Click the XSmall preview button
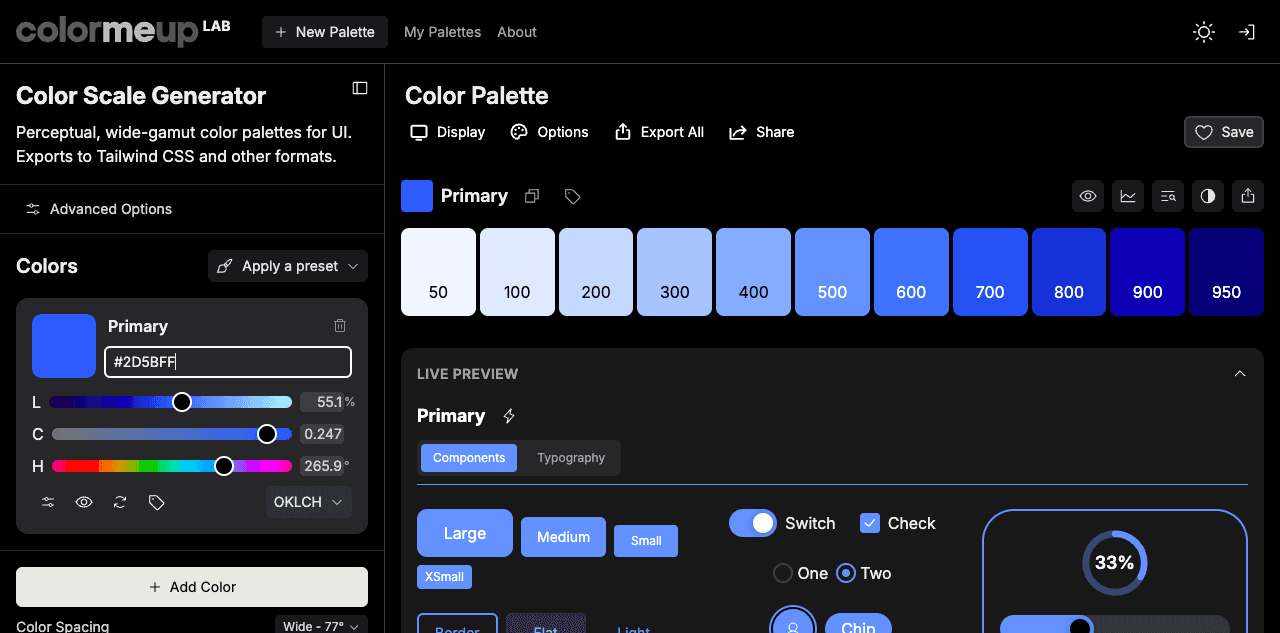 coord(444,577)
